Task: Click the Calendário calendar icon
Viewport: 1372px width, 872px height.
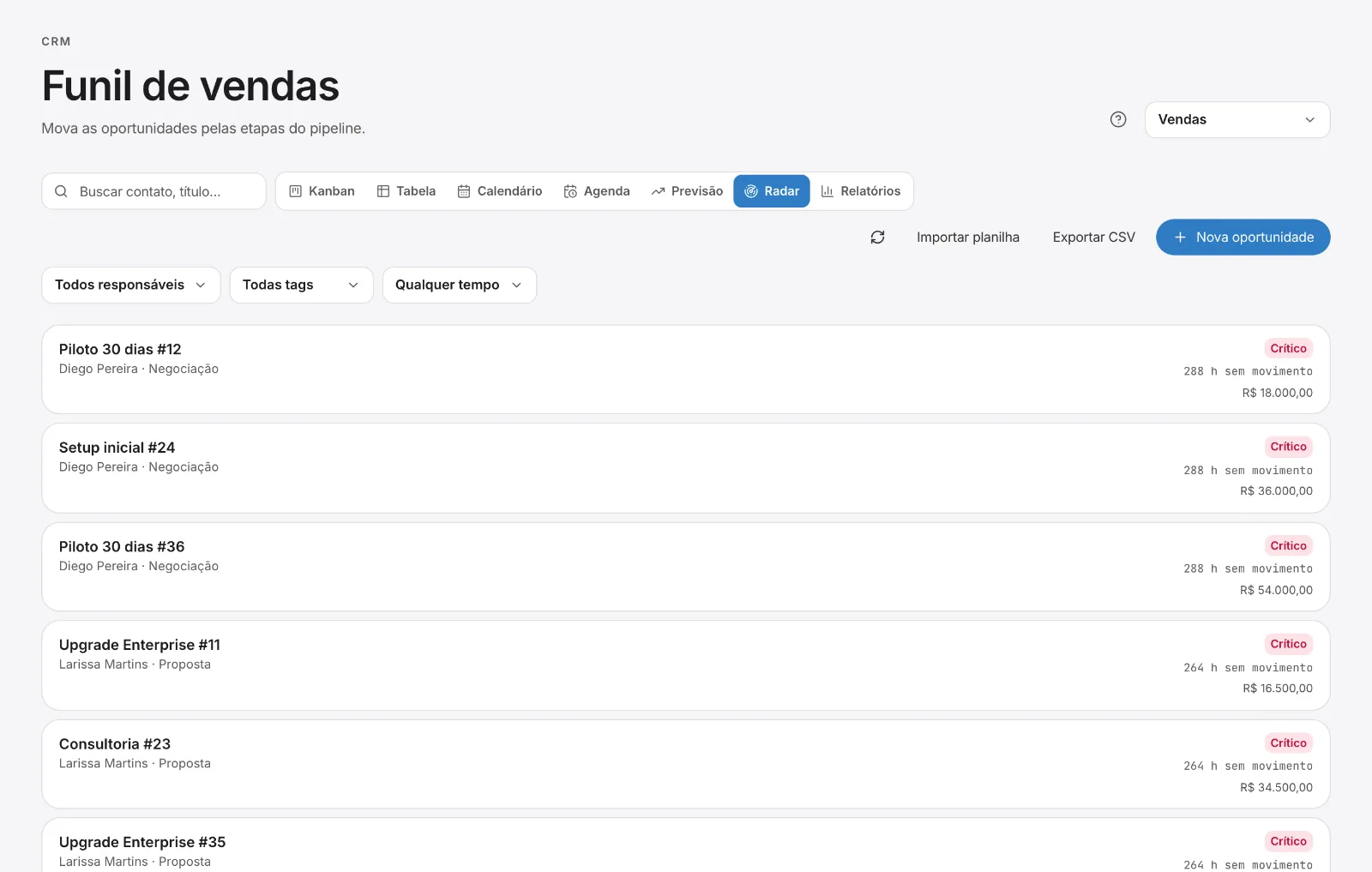Action: coord(464,191)
